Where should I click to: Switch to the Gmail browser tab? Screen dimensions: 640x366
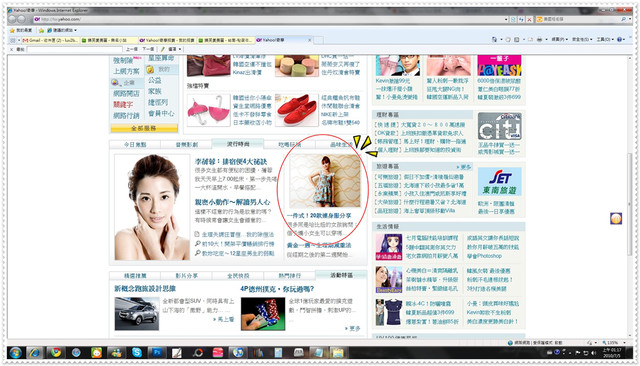tap(50, 40)
